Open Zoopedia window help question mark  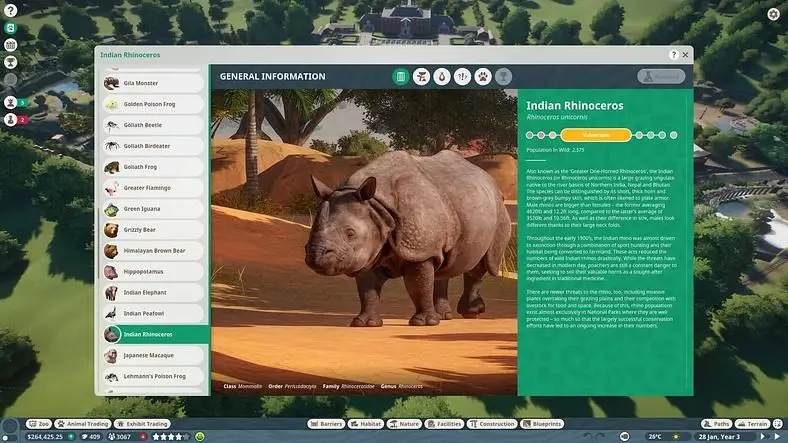pos(674,55)
